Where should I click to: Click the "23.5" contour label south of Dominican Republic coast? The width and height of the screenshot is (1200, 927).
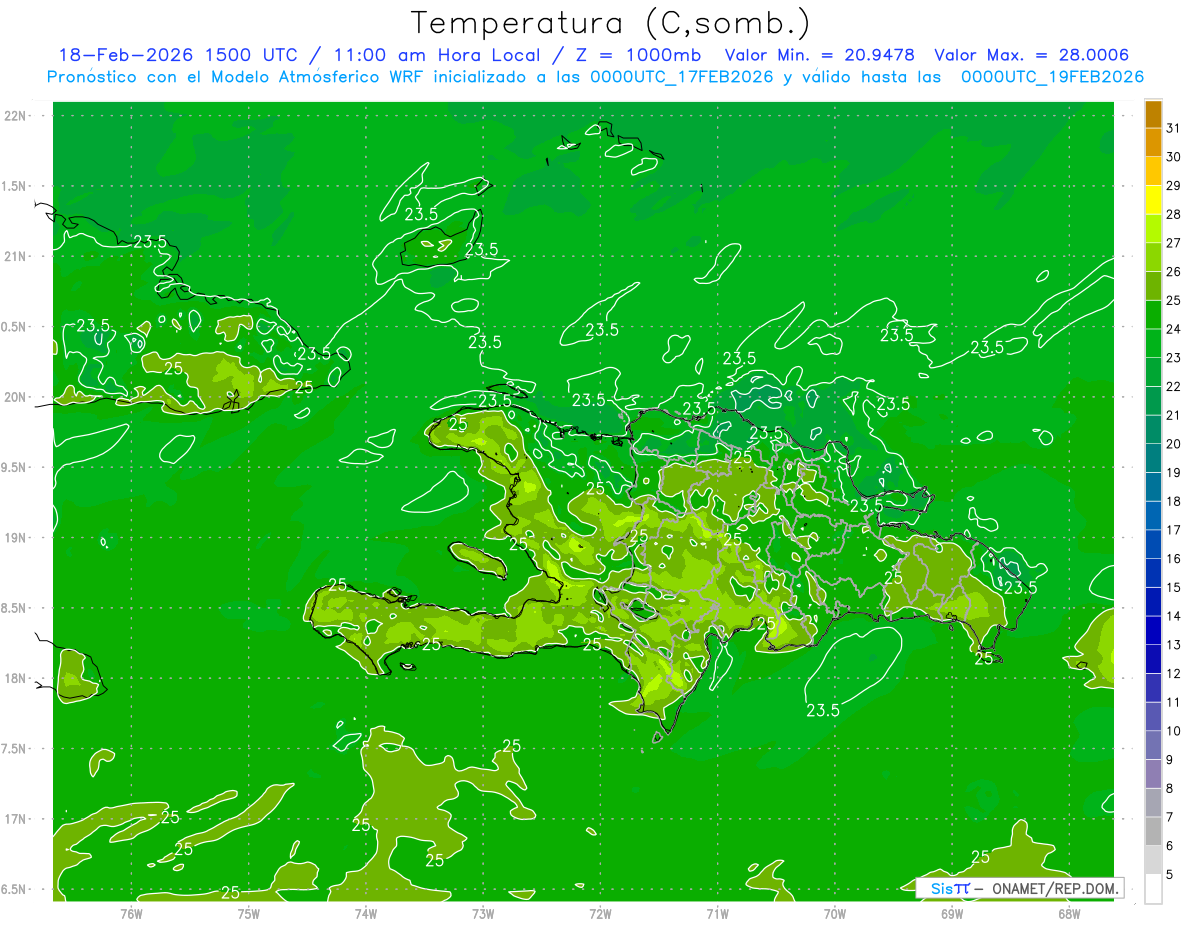tap(822, 711)
